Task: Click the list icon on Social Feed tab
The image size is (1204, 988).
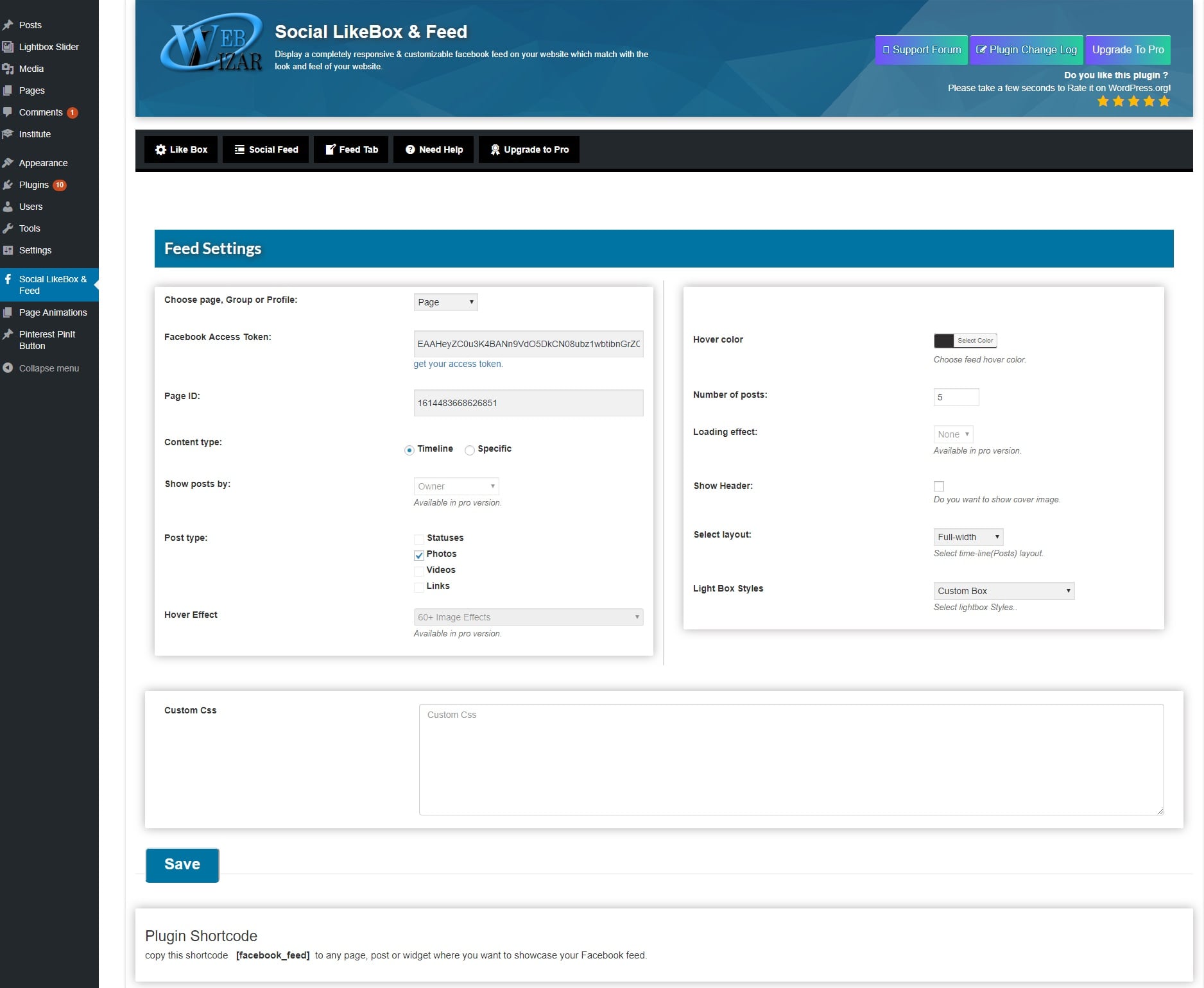Action: [x=239, y=149]
